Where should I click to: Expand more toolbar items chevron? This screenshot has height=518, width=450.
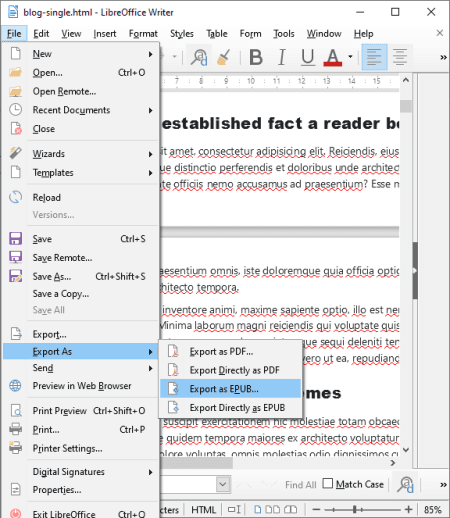[x=443, y=58]
